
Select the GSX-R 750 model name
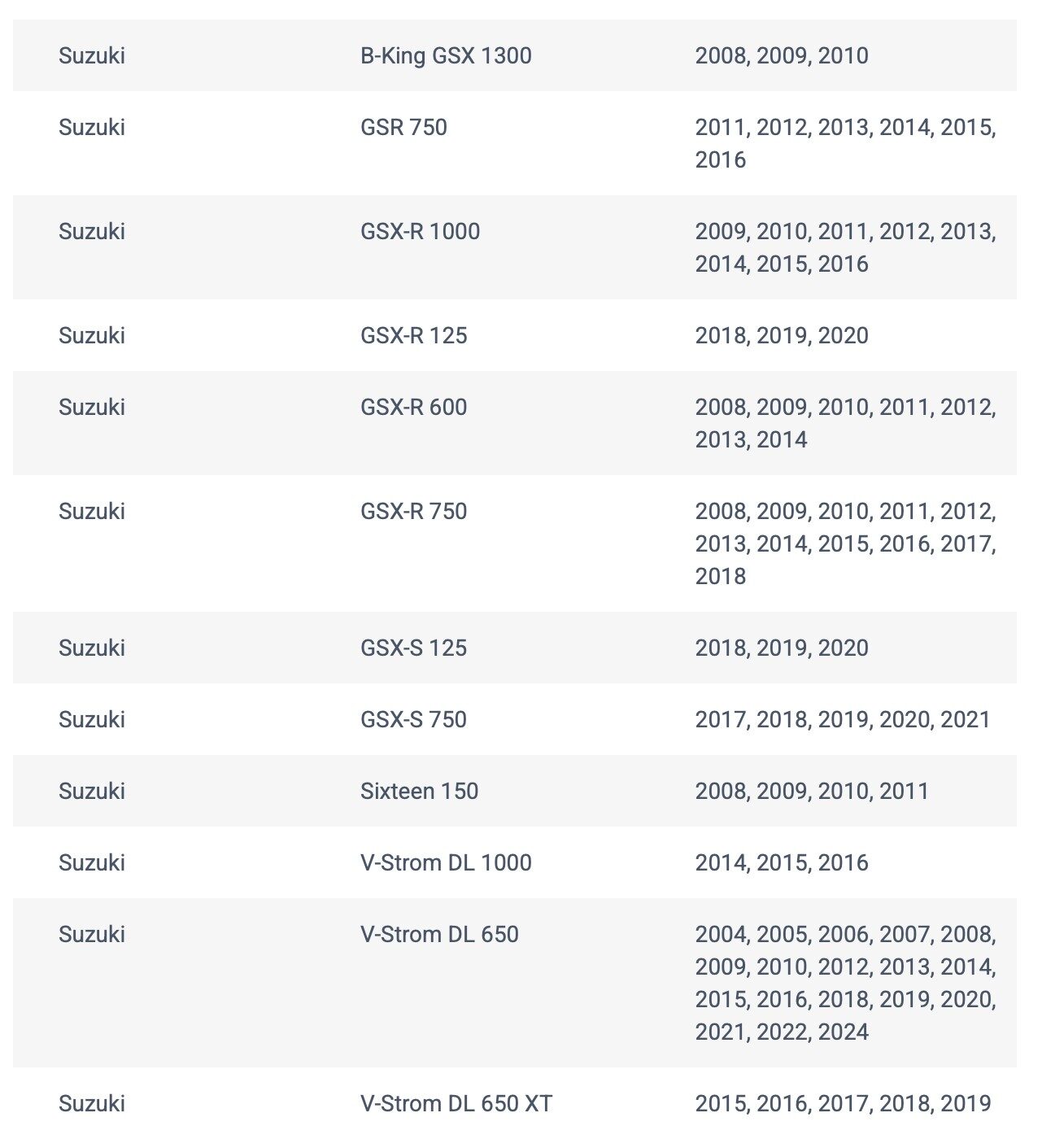pos(413,511)
